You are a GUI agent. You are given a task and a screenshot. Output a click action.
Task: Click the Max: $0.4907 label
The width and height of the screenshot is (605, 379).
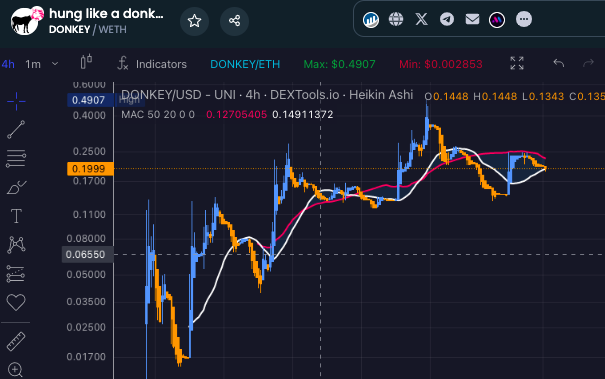pyautogui.click(x=339, y=64)
